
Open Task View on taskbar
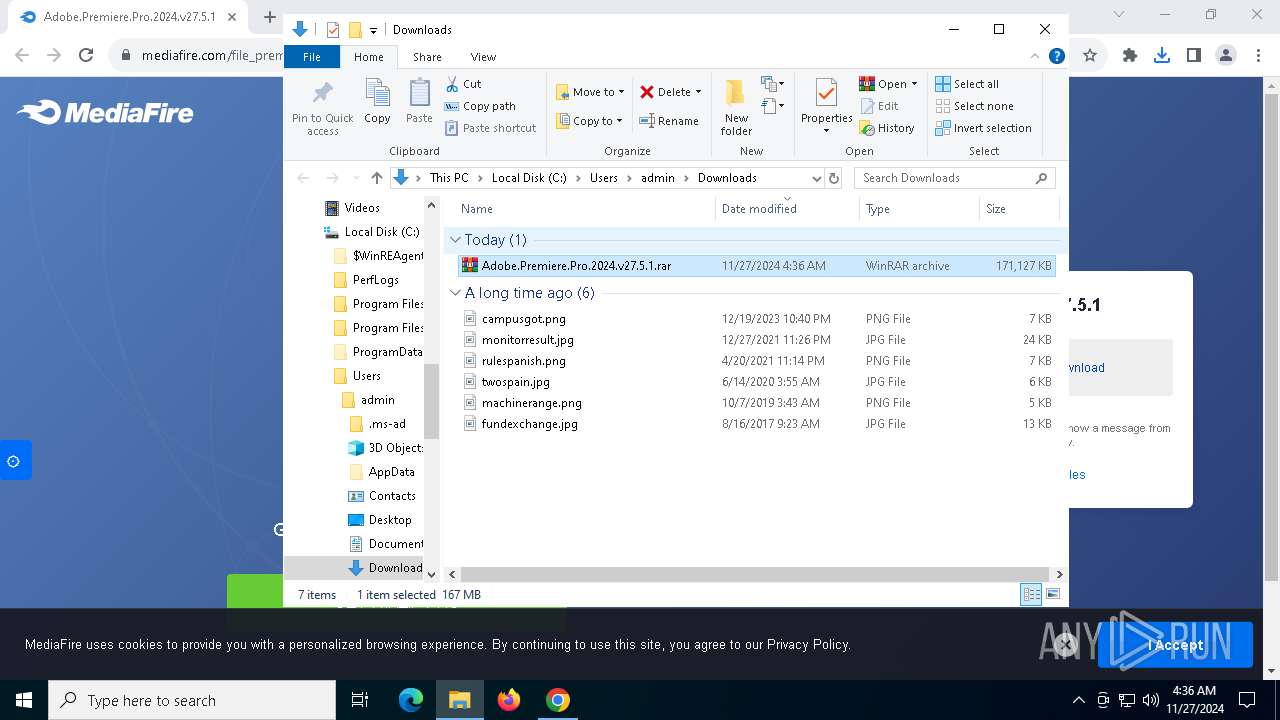pyautogui.click(x=360, y=700)
